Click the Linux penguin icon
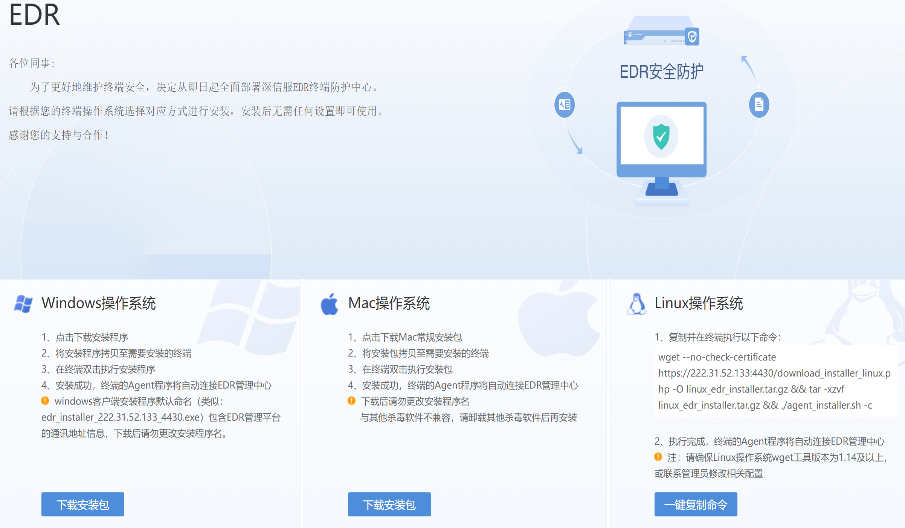This screenshot has height=528, width=905. (x=635, y=304)
